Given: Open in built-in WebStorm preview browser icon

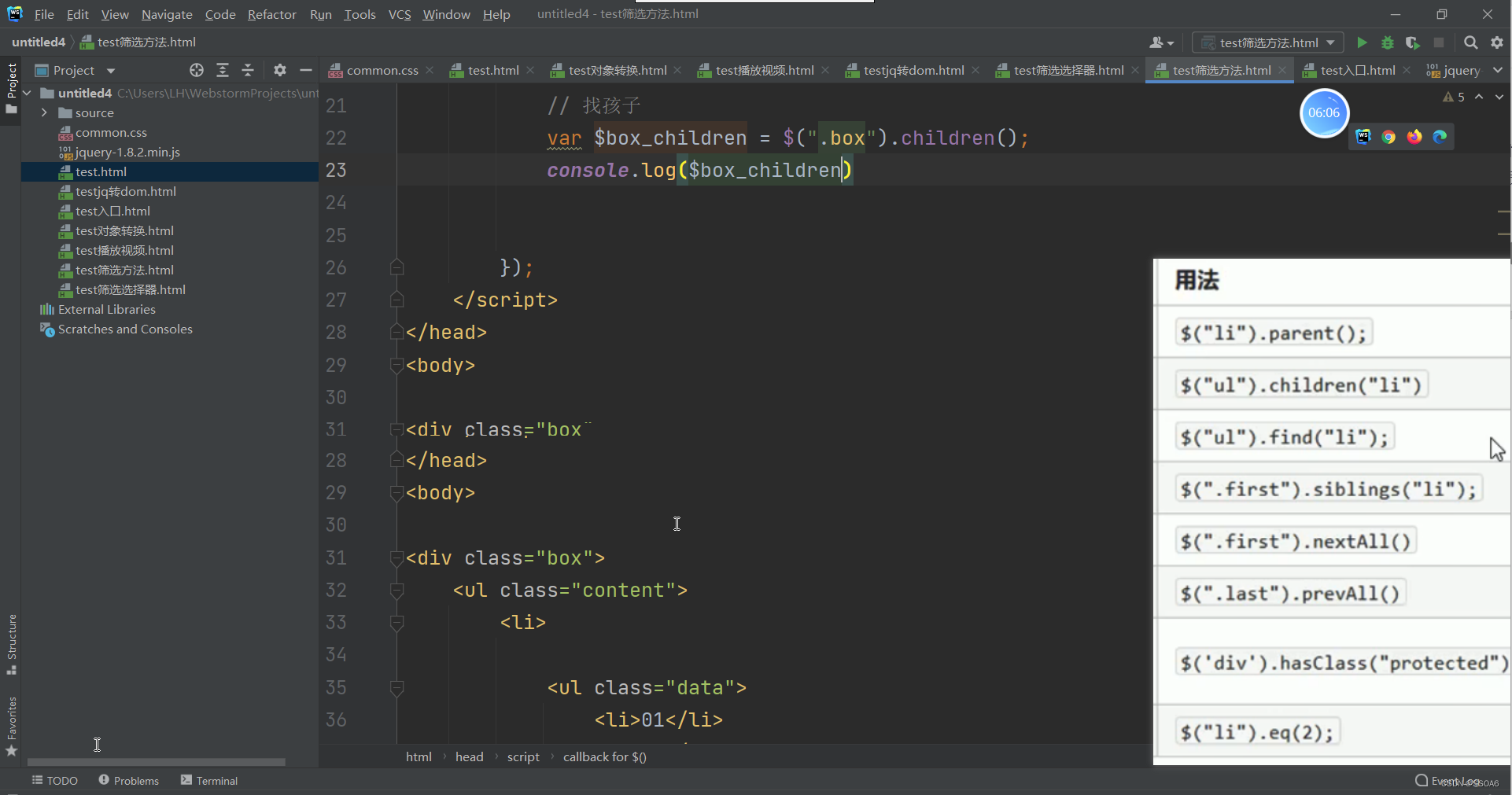Looking at the screenshot, I should tap(1363, 137).
